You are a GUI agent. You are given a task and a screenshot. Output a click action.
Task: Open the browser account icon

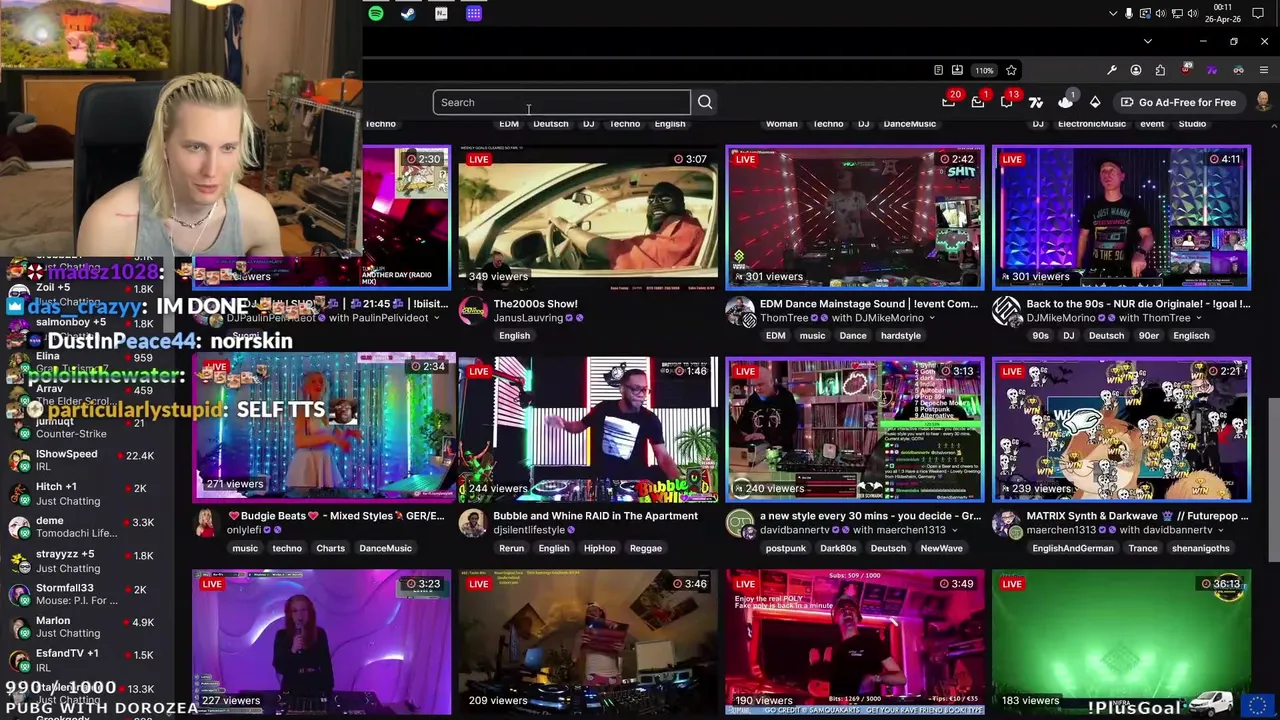(x=1136, y=70)
